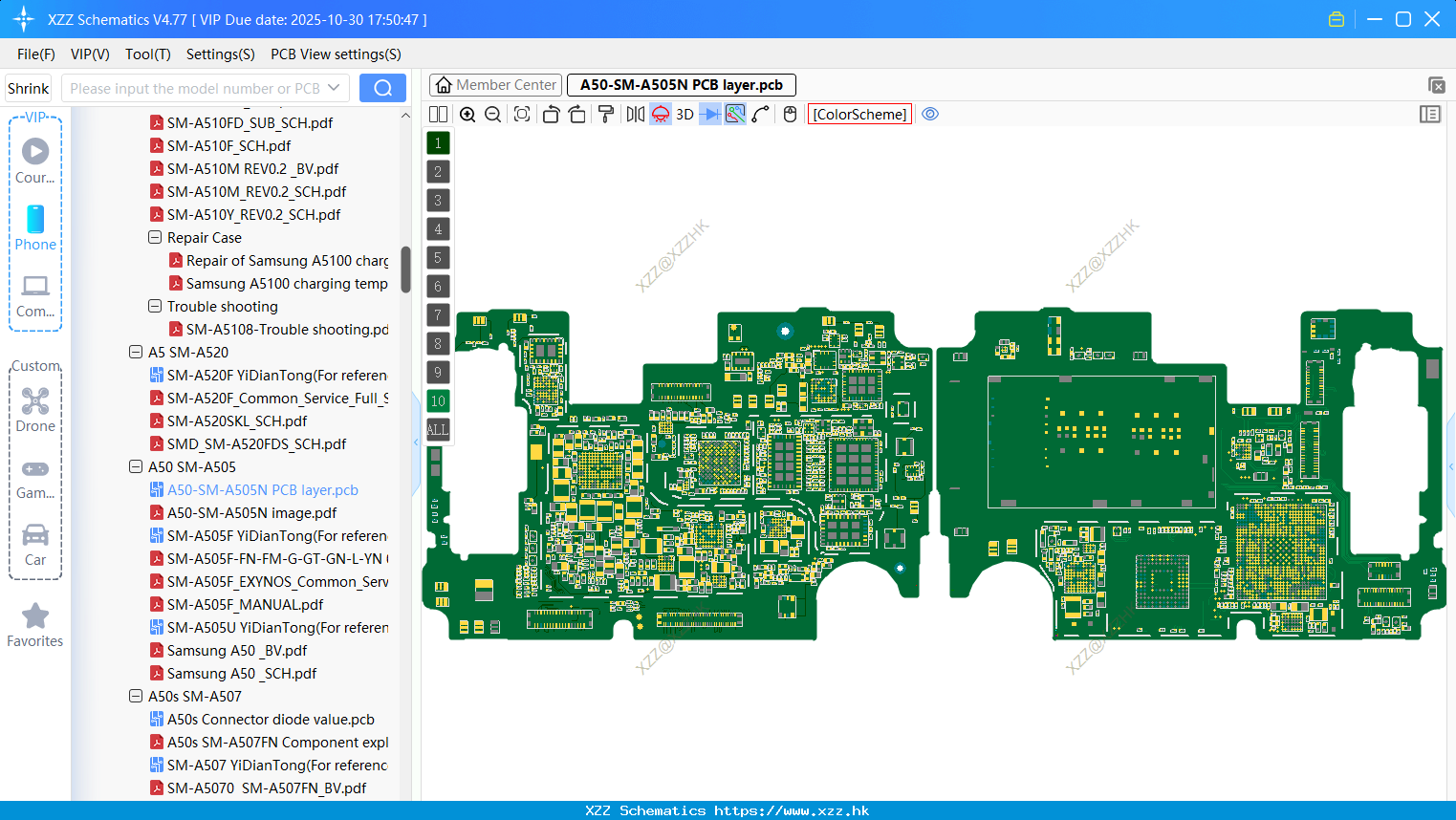This screenshot has width=1456, height=820.
Task: Select the curve measurement tool
Action: point(761,114)
